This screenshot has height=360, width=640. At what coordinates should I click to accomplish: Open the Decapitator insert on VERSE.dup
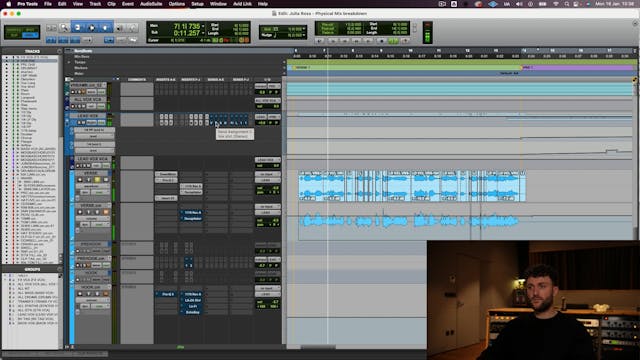point(191,218)
